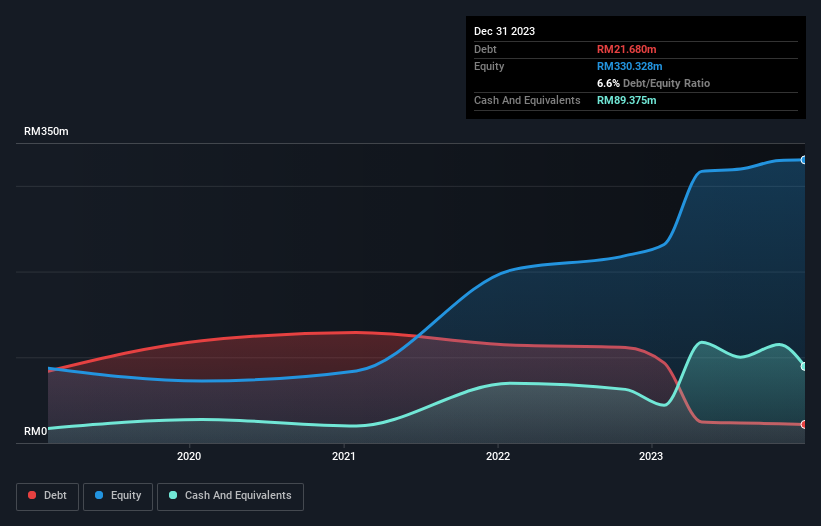
Task: Click the 6.6% Debt/Equity Ratio text
Action: point(653,83)
